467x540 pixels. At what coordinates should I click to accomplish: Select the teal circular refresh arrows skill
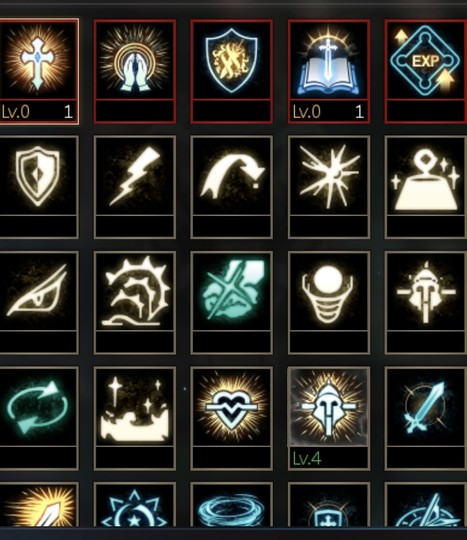pyautogui.click(x=37, y=407)
